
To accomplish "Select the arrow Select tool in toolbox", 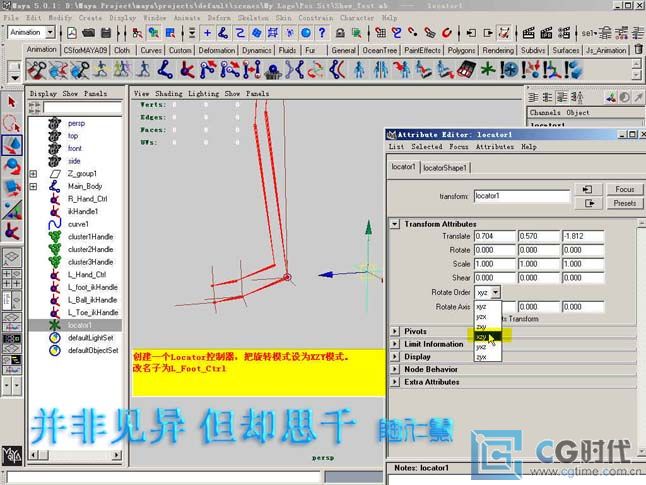I will tap(12, 102).
